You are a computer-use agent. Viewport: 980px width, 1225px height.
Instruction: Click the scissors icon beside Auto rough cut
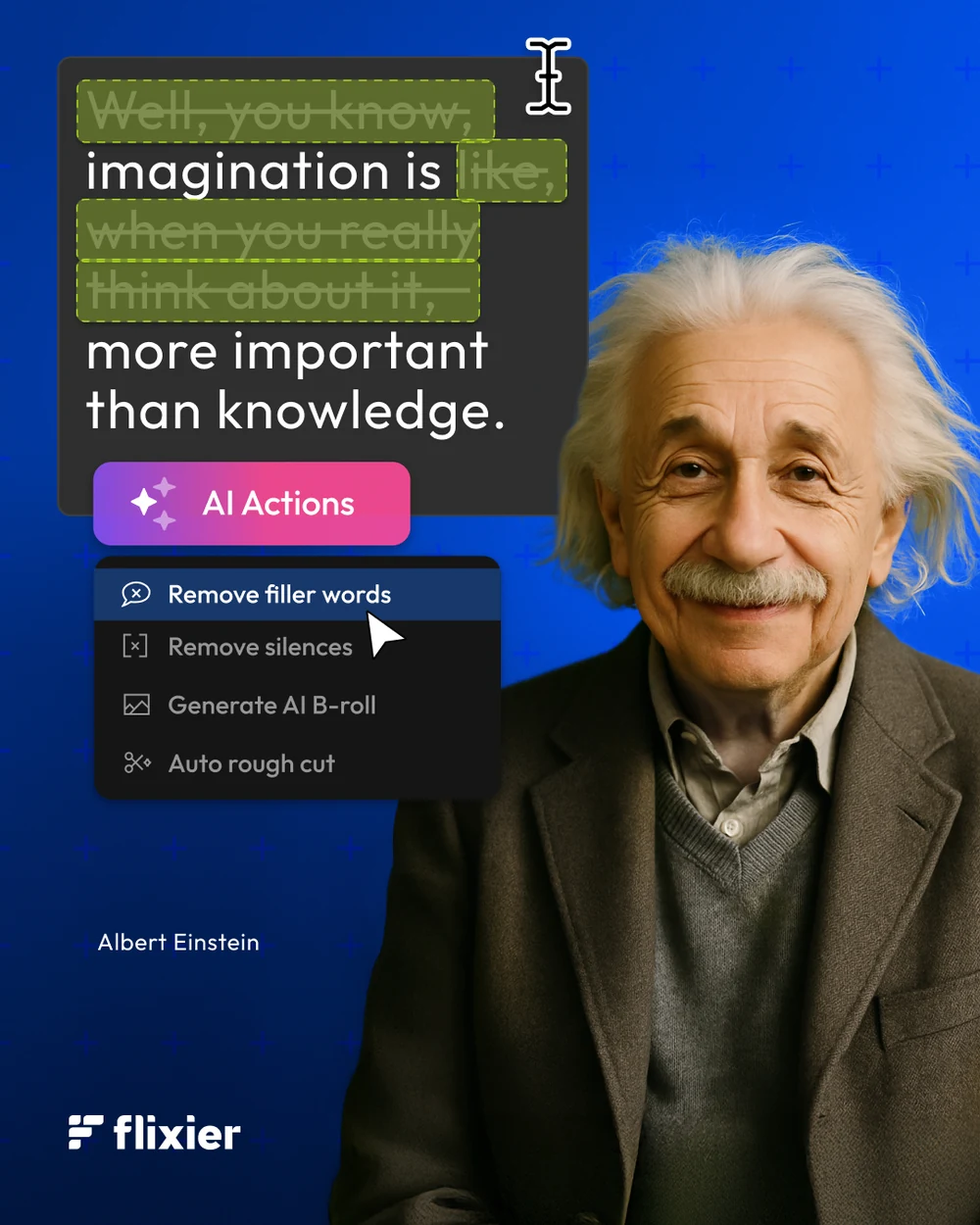[137, 762]
